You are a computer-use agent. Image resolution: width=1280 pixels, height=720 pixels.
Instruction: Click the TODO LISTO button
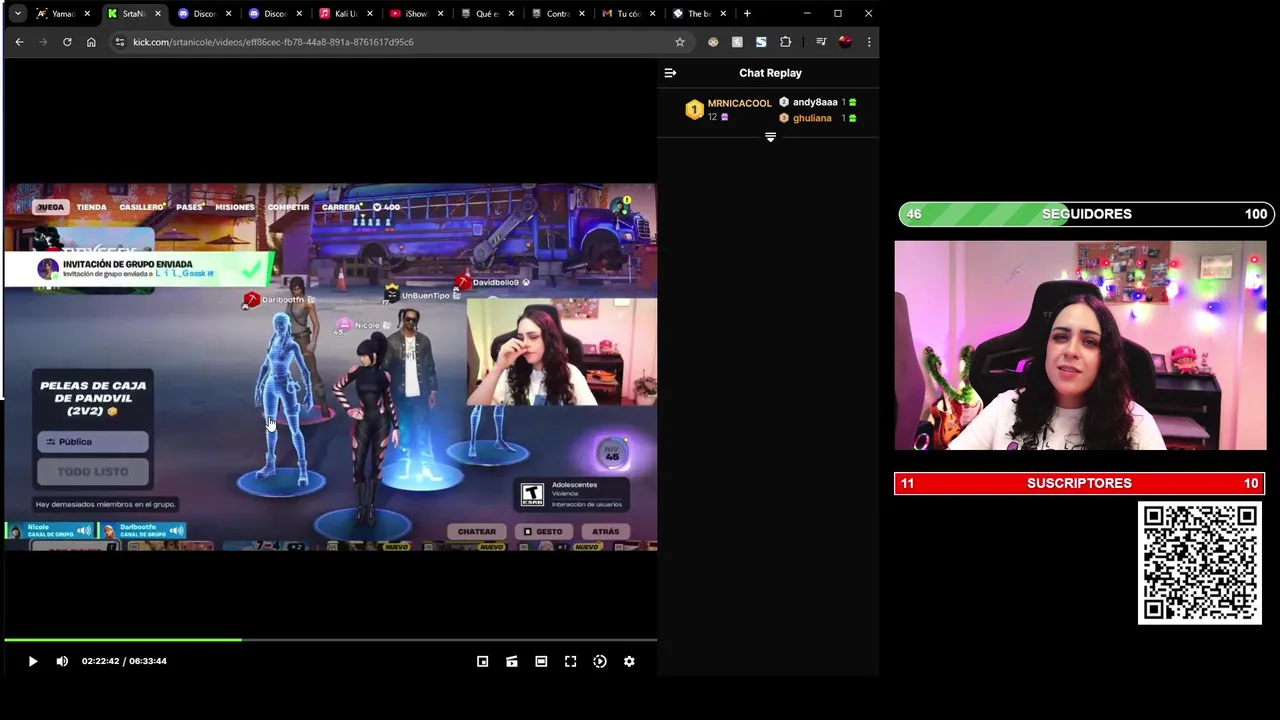click(93, 471)
